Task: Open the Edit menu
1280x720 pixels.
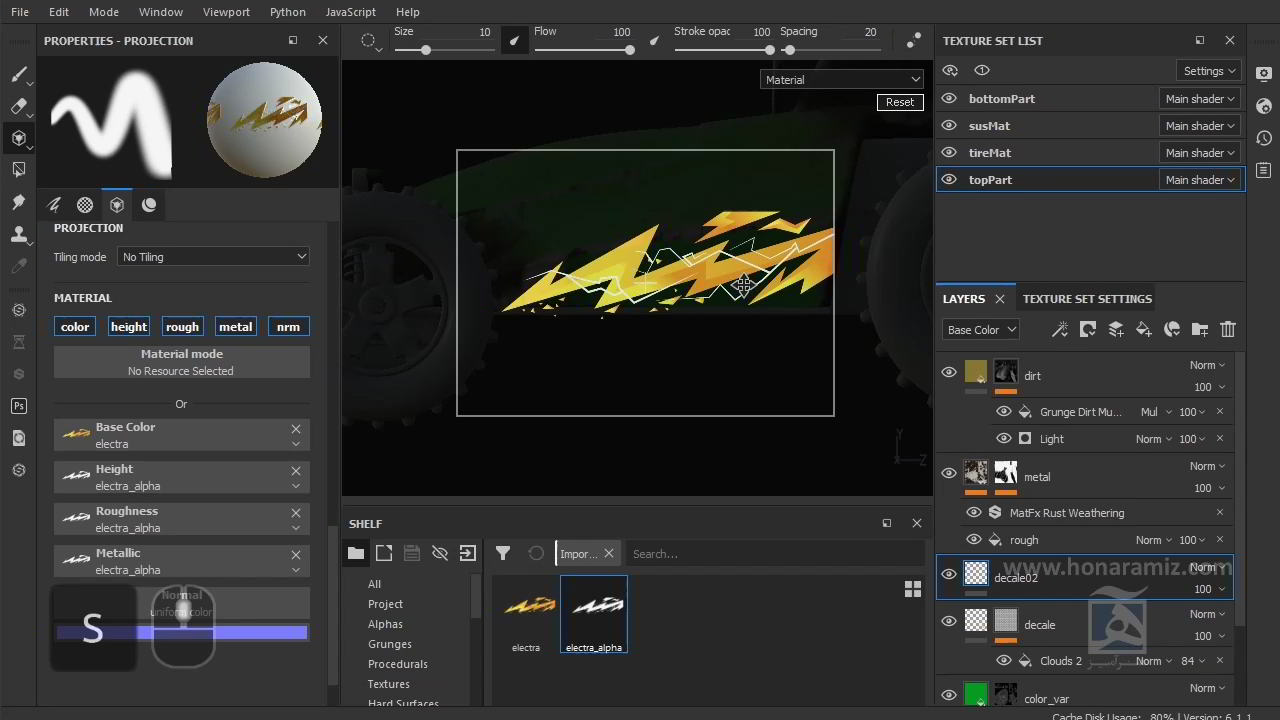Action: [59, 12]
